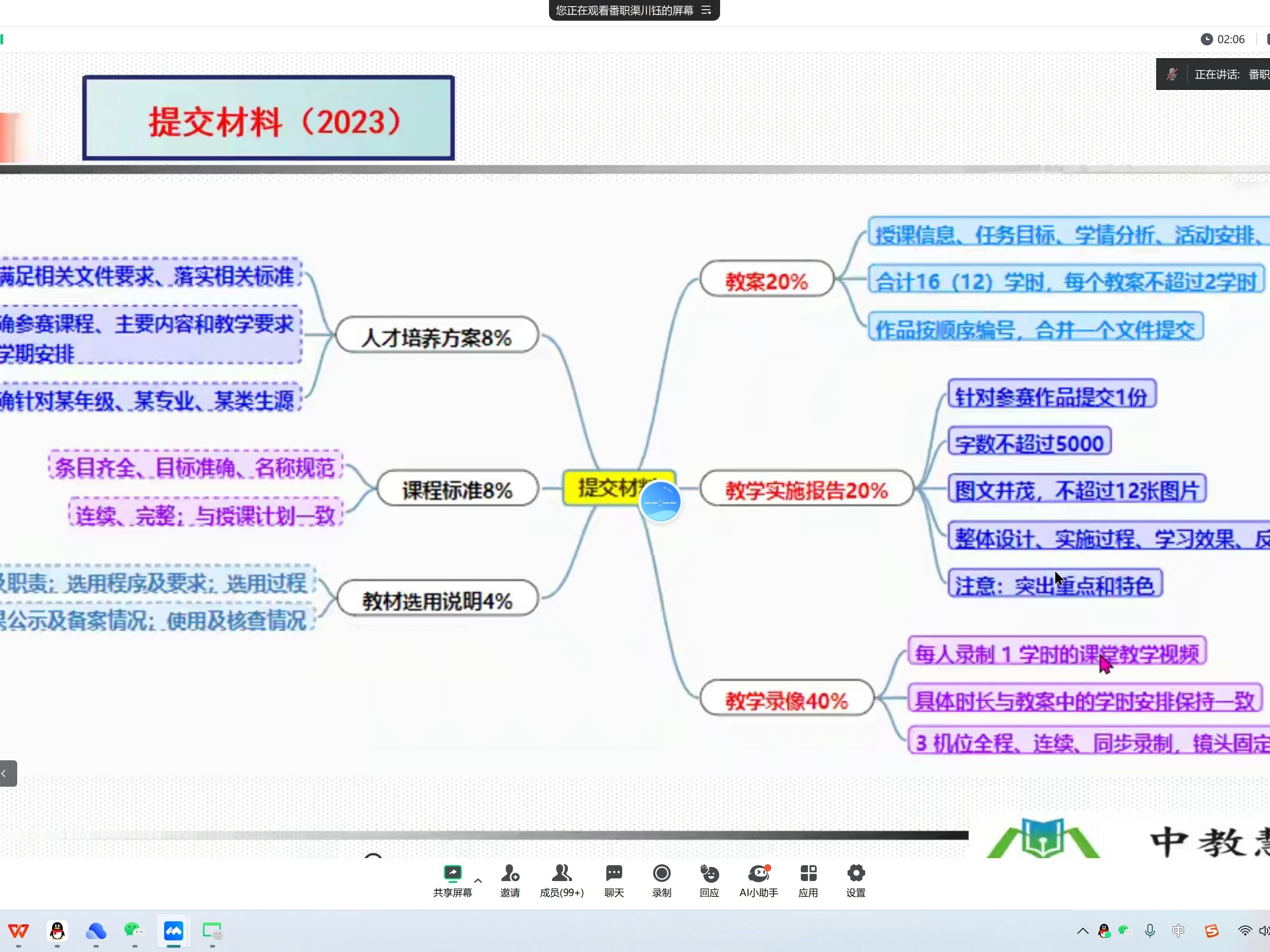
Task: Open the Apps (应用) icon
Action: click(x=808, y=880)
